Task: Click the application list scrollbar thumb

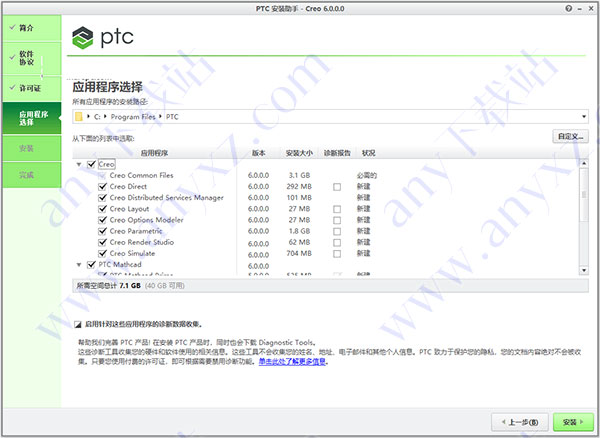Action: (x=584, y=195)
